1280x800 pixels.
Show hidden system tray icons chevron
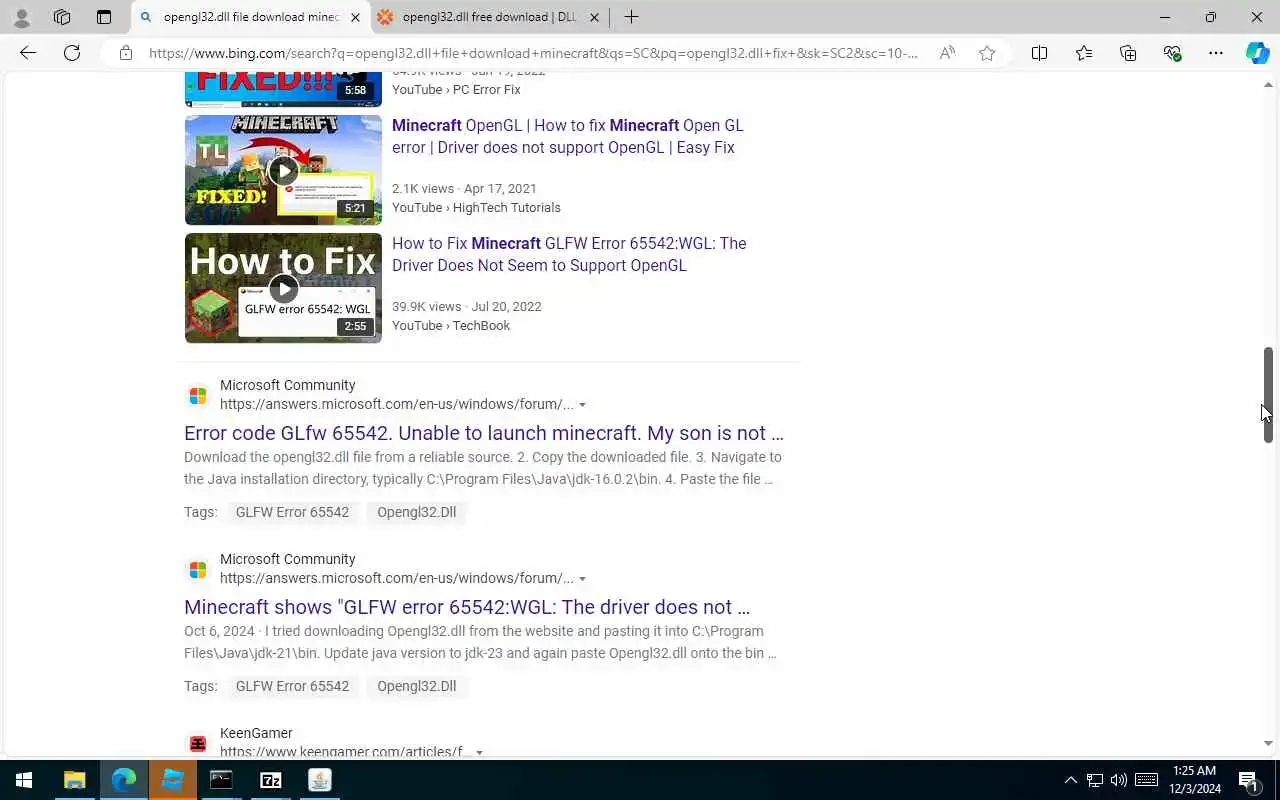pos(1070,780)
